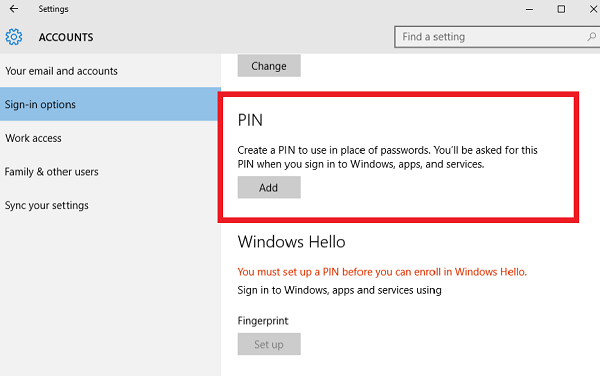The image size is (600, 376).
Task: Click the Change button
Action: (x=269, y=66)
